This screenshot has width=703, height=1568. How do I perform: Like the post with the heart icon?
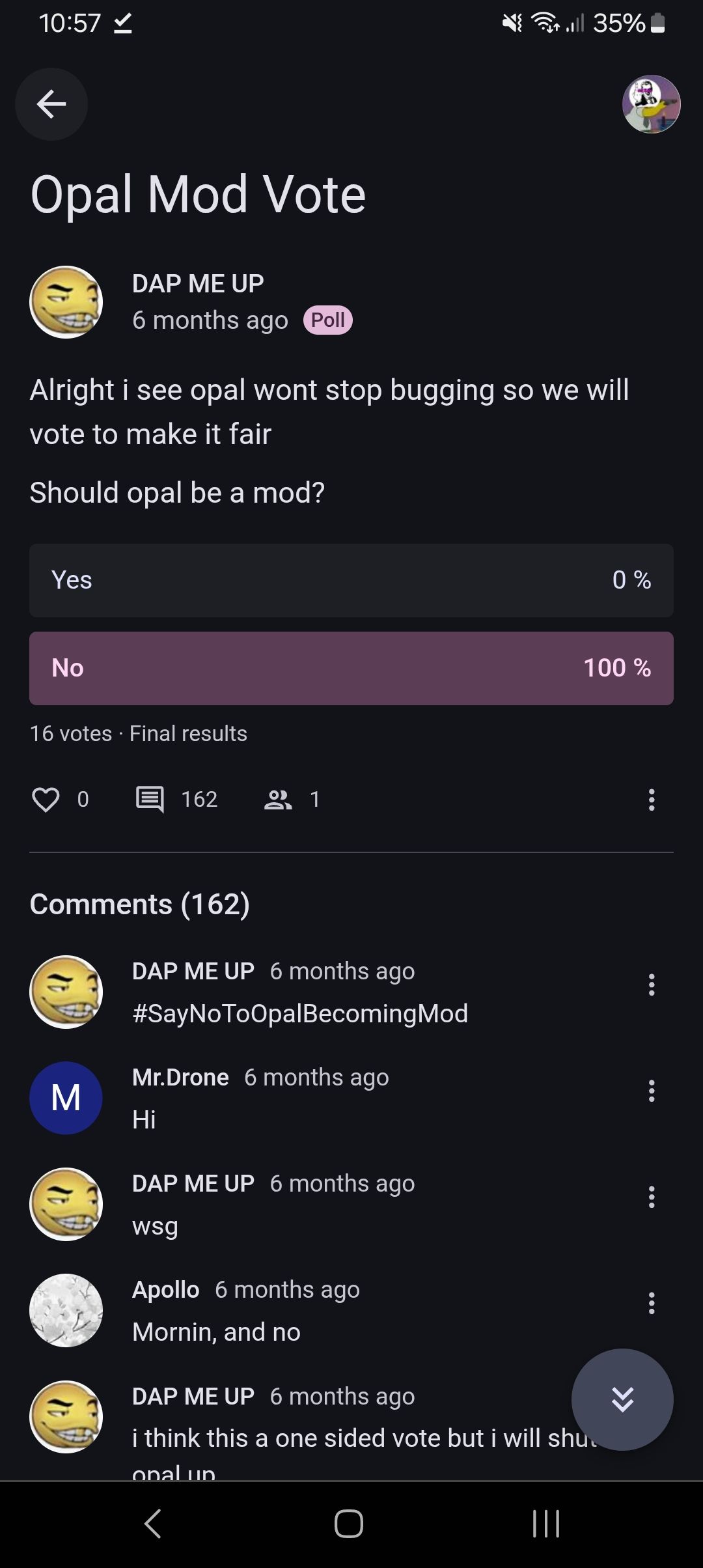pos(46,799)
